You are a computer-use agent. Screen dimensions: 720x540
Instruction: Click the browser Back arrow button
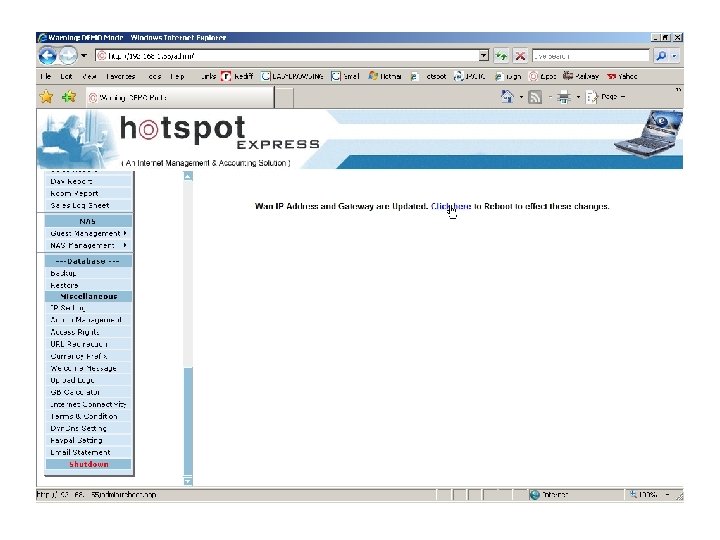pyautogui.click(x=47, y=56)
